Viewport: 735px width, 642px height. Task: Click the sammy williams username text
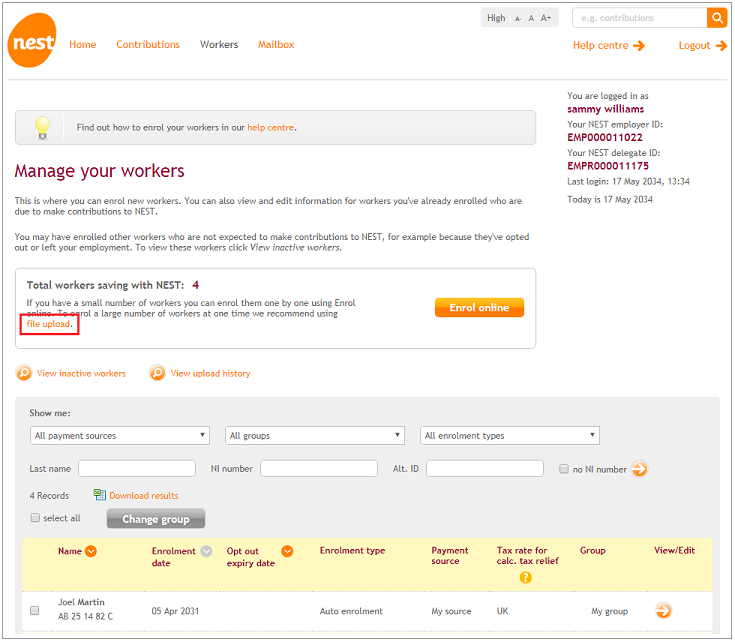tap(606, 109)
